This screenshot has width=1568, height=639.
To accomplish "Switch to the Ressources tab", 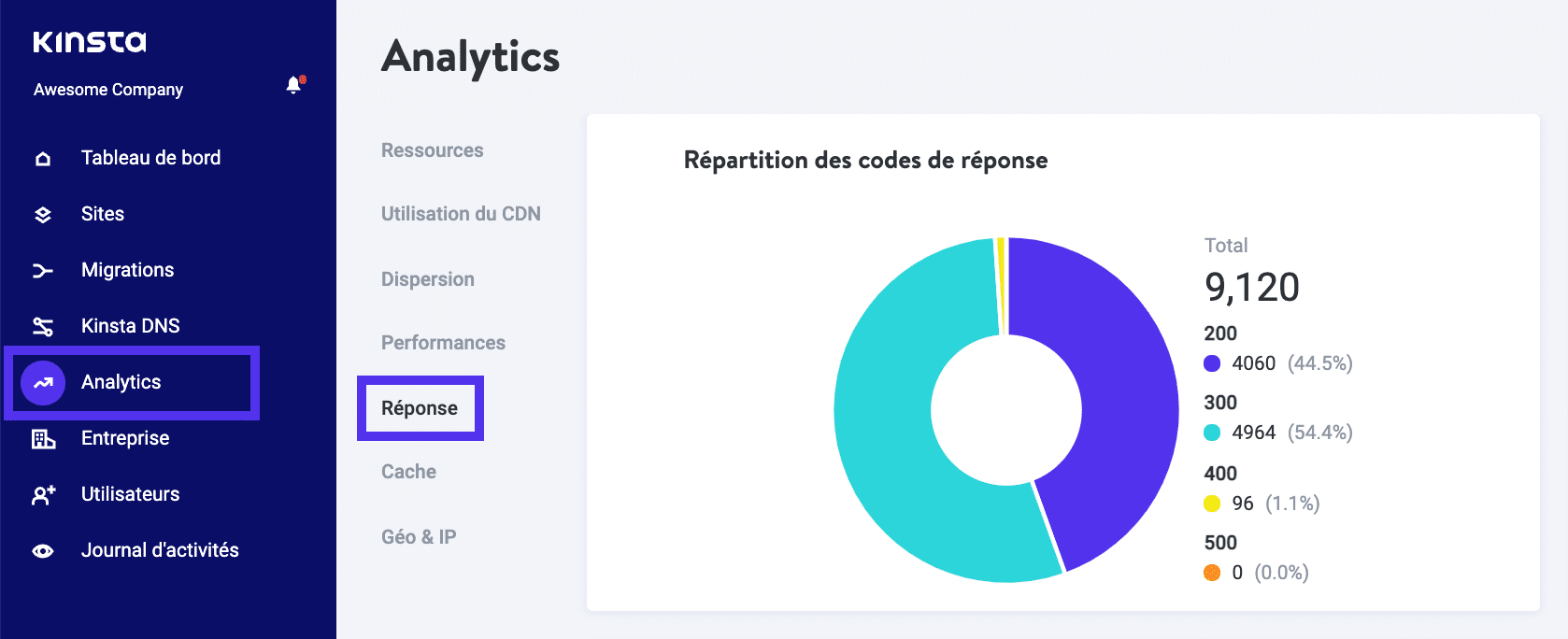I will 432,149.
